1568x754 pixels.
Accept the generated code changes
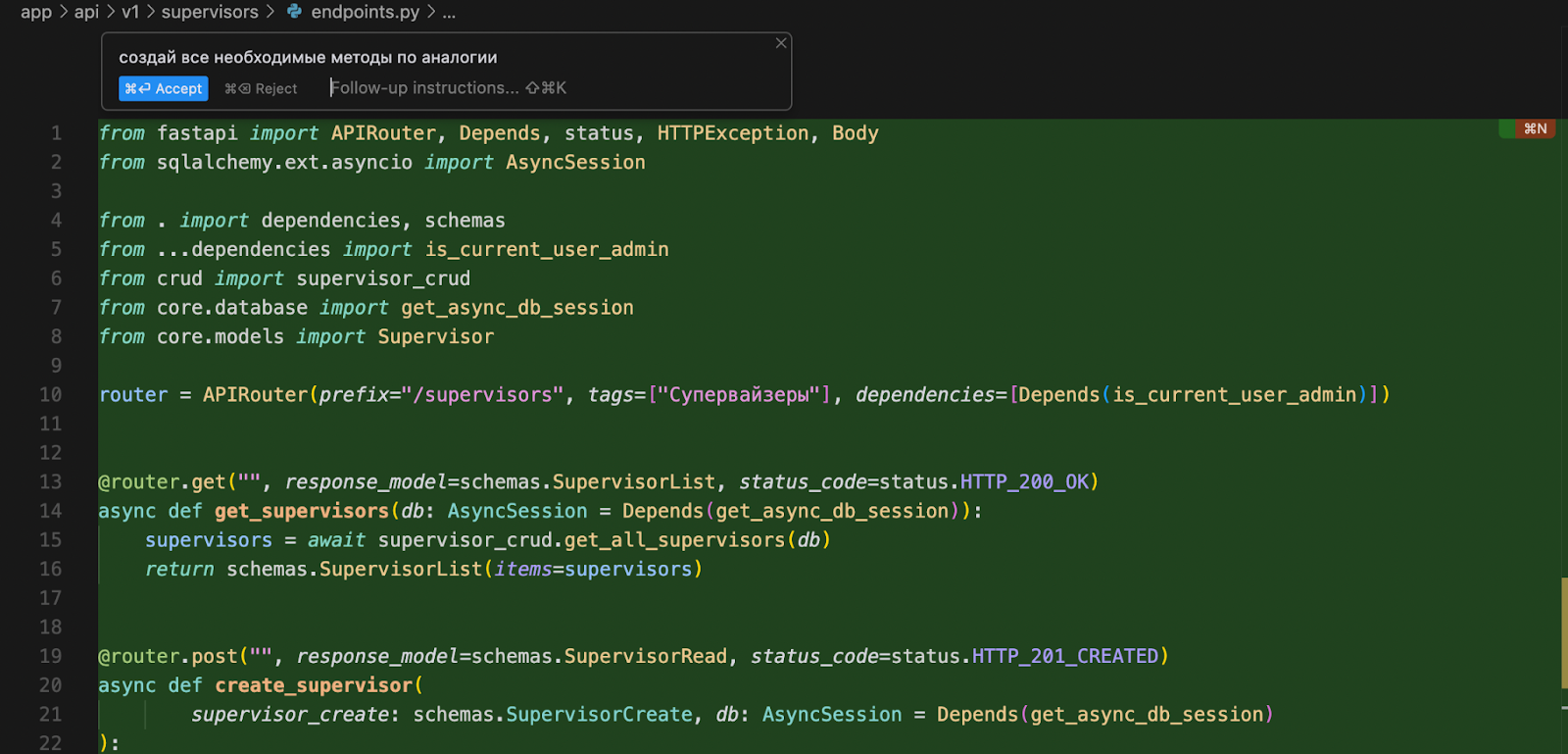point(164,88)
